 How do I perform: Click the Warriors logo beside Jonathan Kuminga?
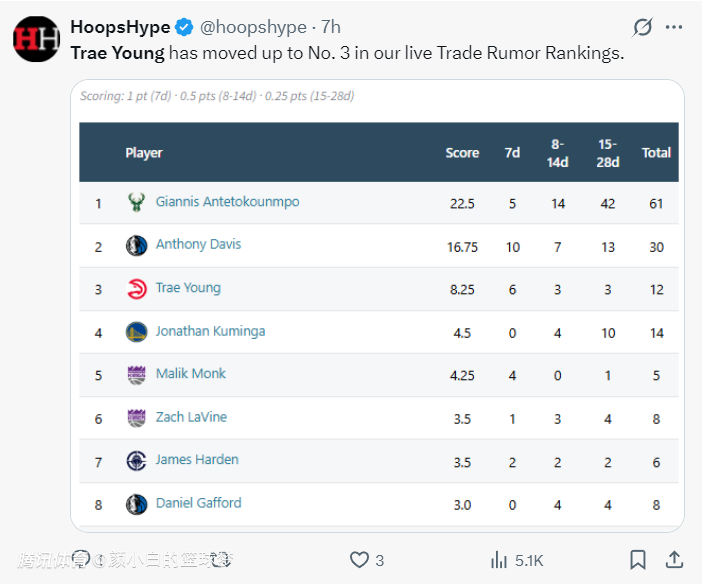coord(137,332)
